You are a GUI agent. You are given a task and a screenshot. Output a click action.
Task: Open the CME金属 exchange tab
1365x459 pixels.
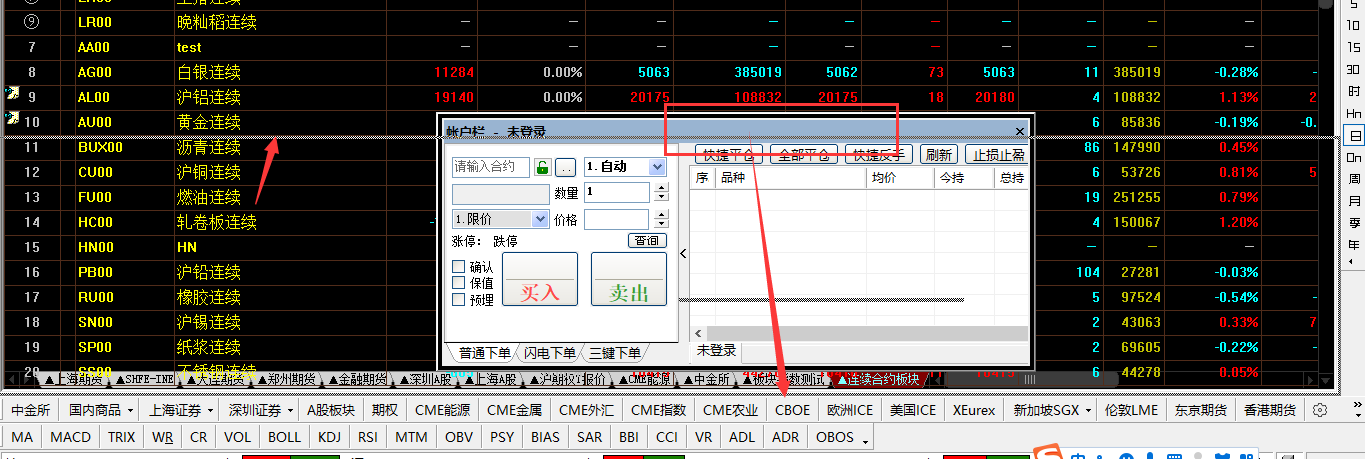point(515,410)
